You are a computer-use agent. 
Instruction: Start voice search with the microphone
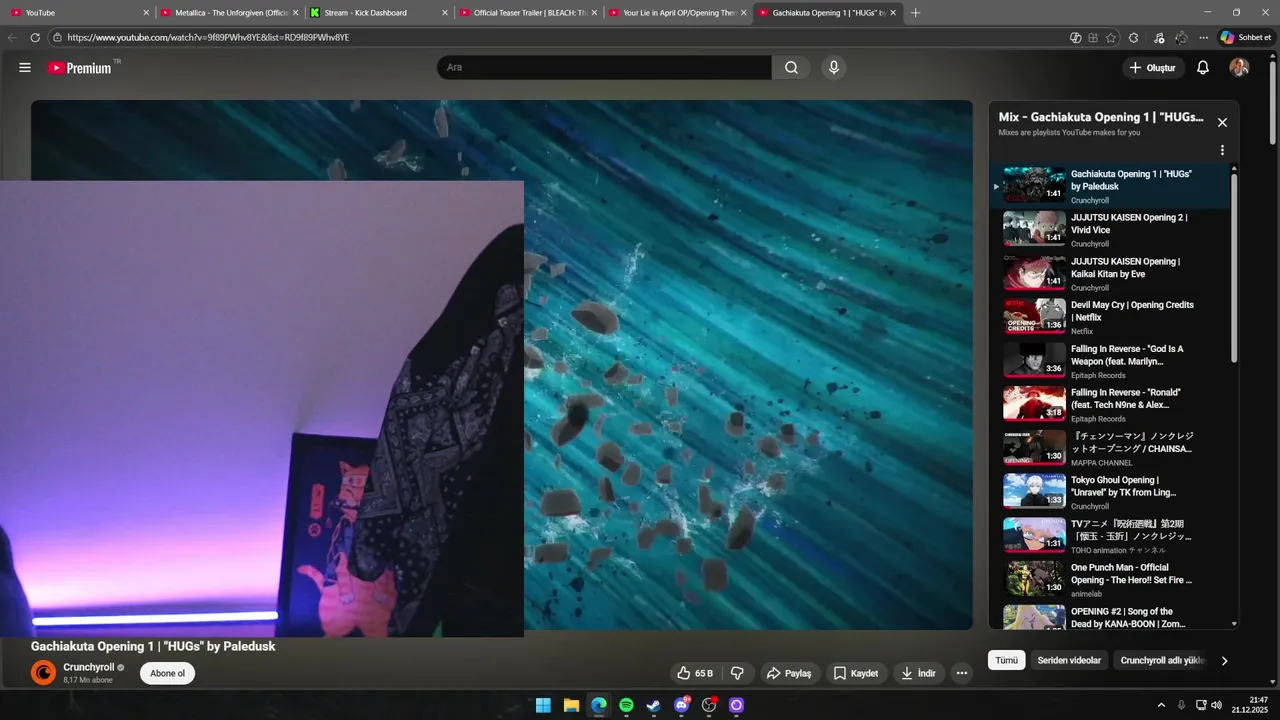click(x=833, y=68)
